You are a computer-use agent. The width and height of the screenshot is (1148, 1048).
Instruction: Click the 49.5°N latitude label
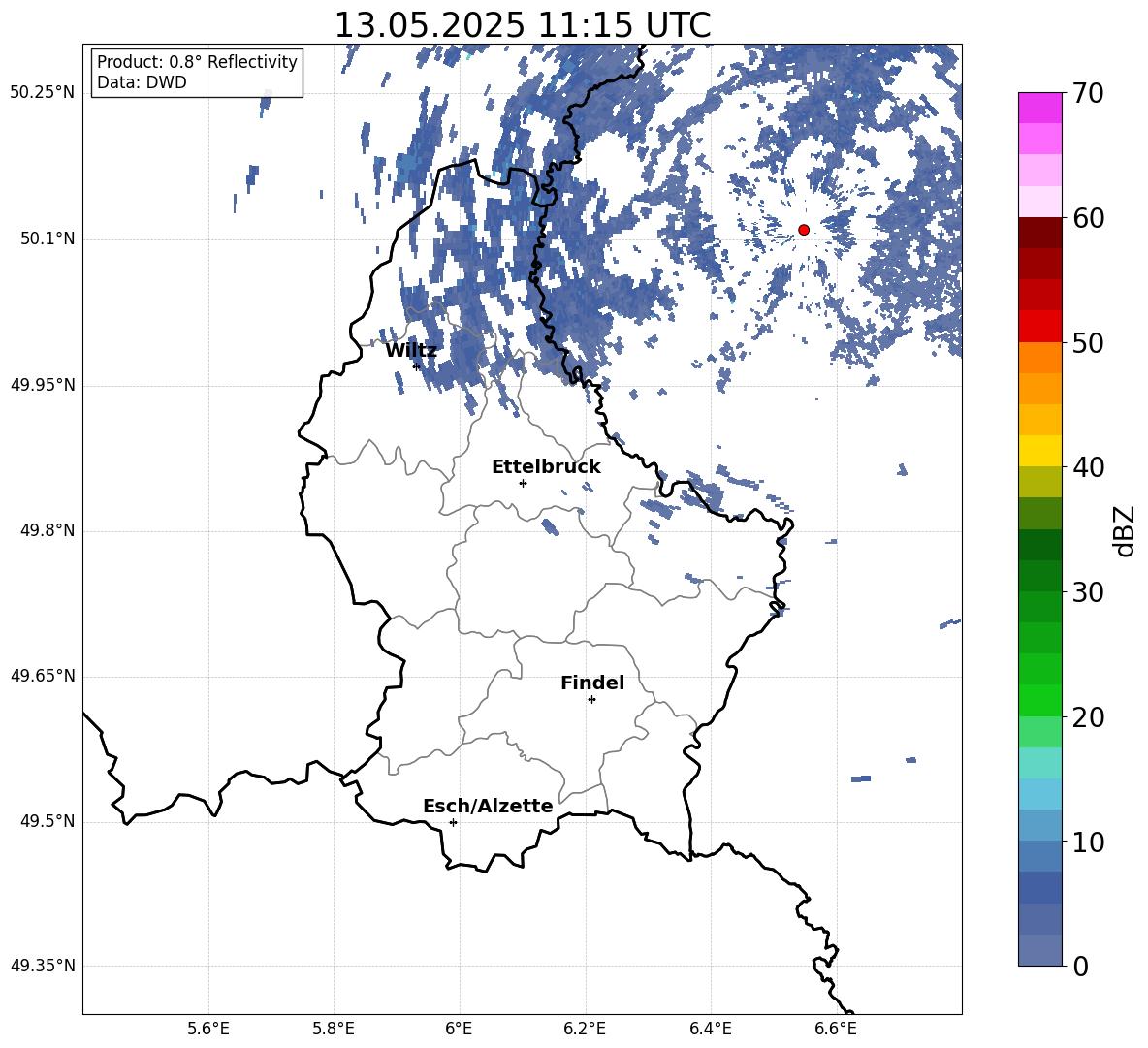(x=47, y=822)
